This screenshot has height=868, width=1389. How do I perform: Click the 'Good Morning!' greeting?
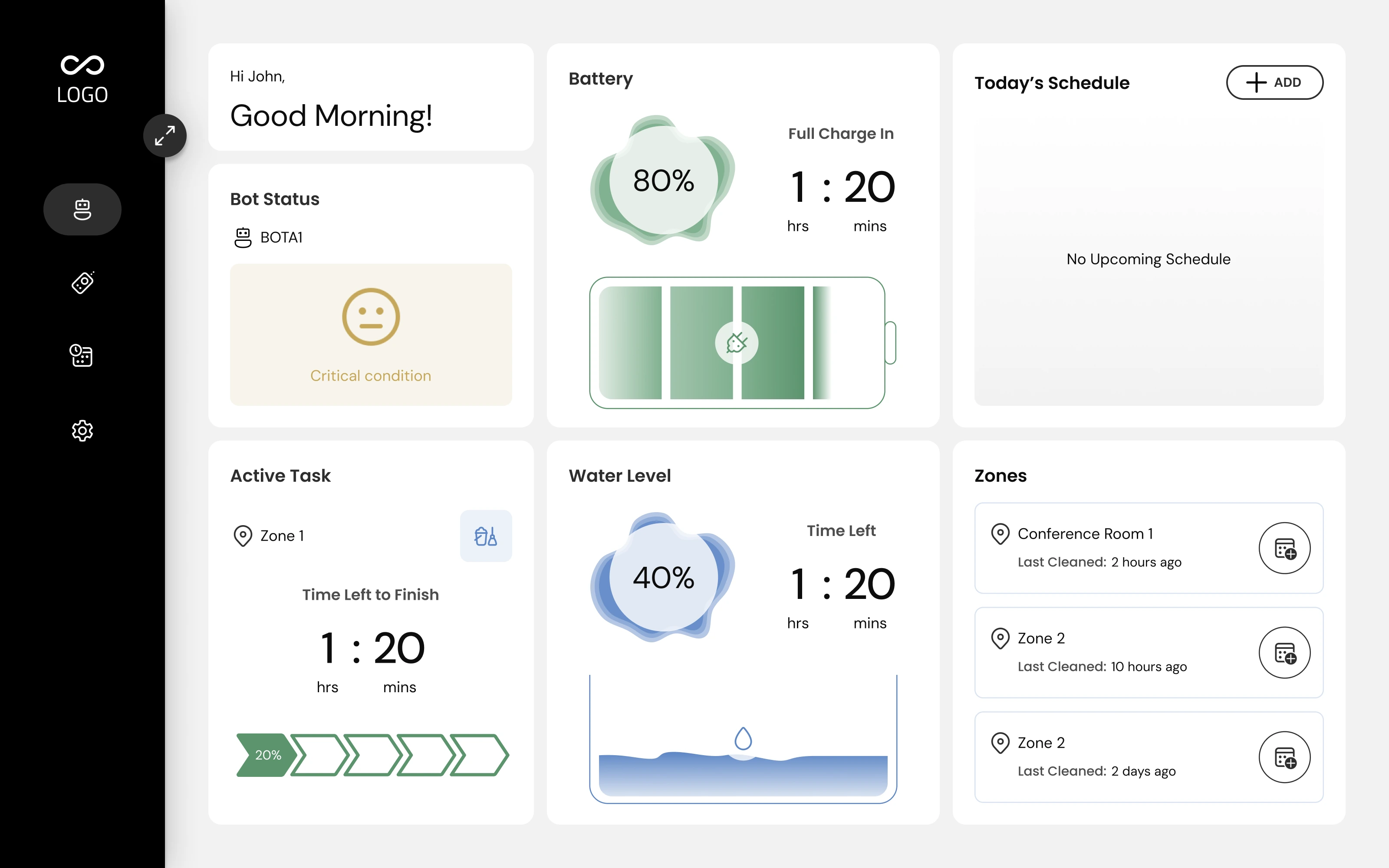[x=331, y=116]
